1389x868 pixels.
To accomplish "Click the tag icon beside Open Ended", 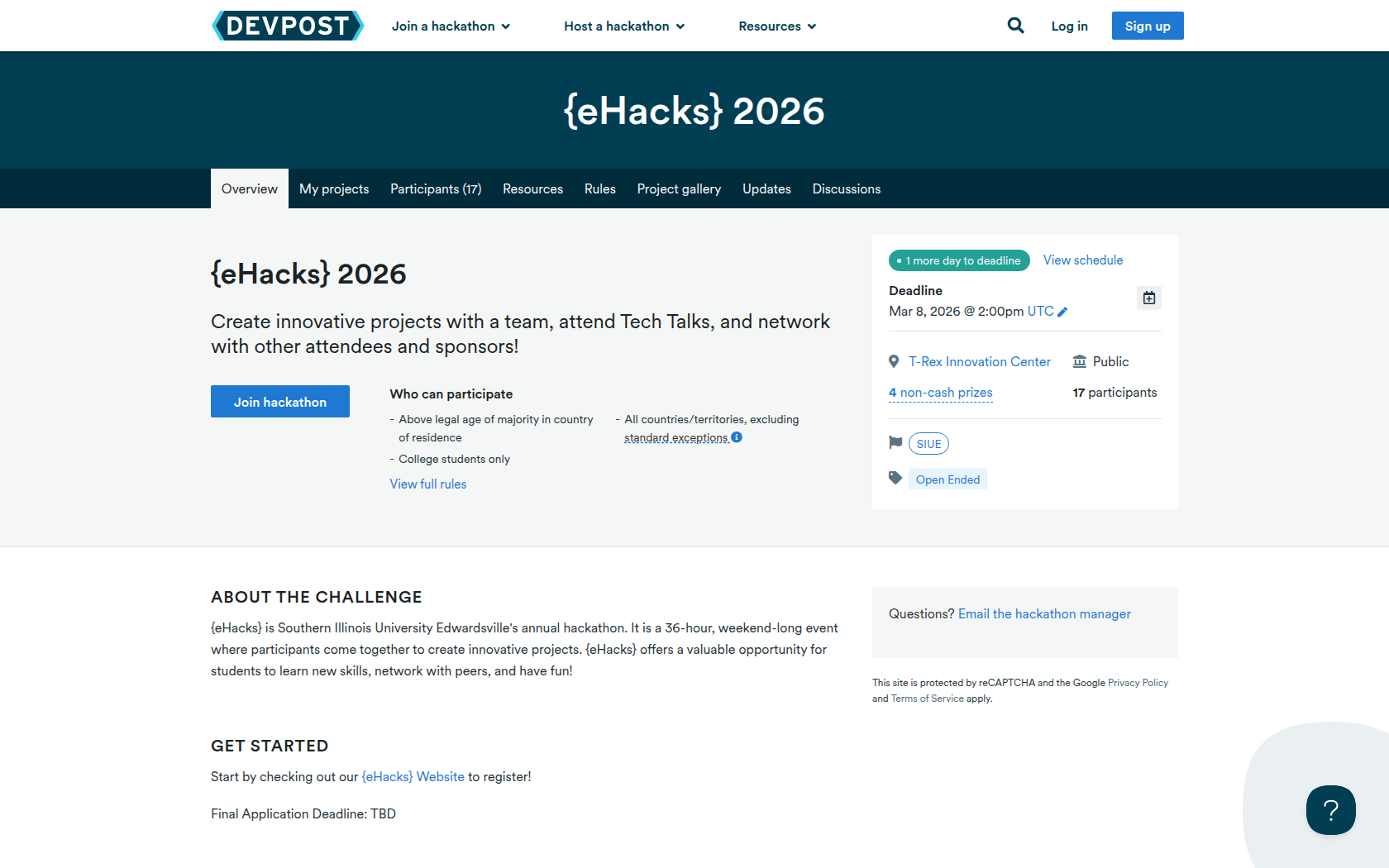I will [x=895, y=479].
